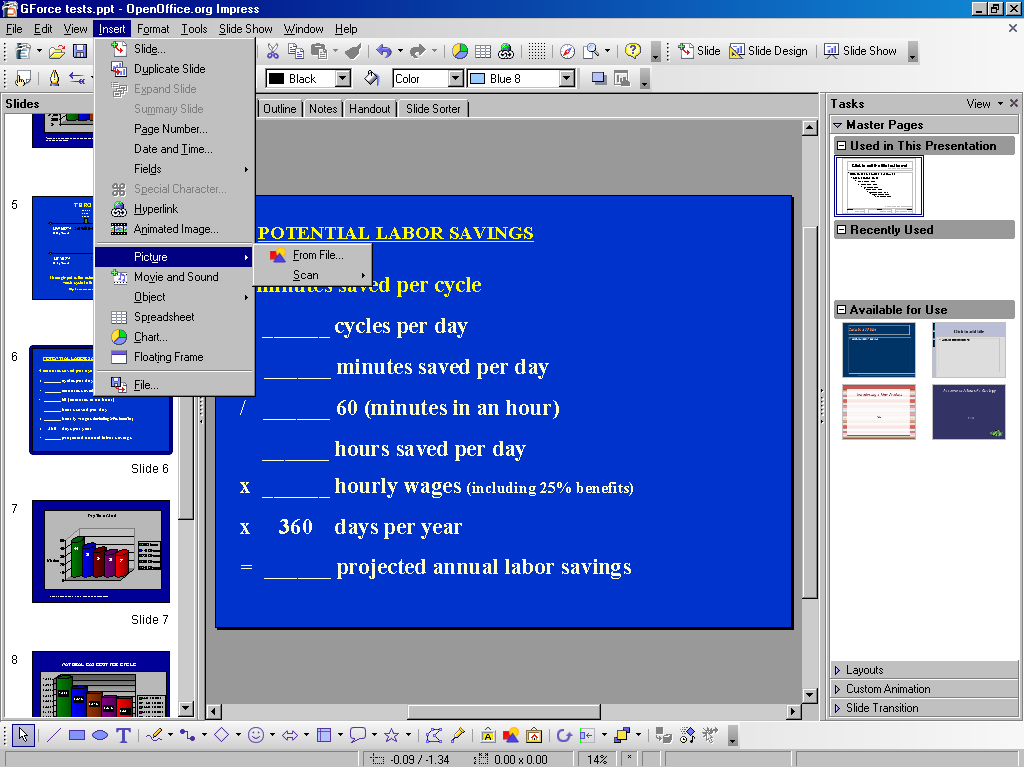
Task: Click the Slide Design button
Action: pyautogui.click(x=768, y=51)
